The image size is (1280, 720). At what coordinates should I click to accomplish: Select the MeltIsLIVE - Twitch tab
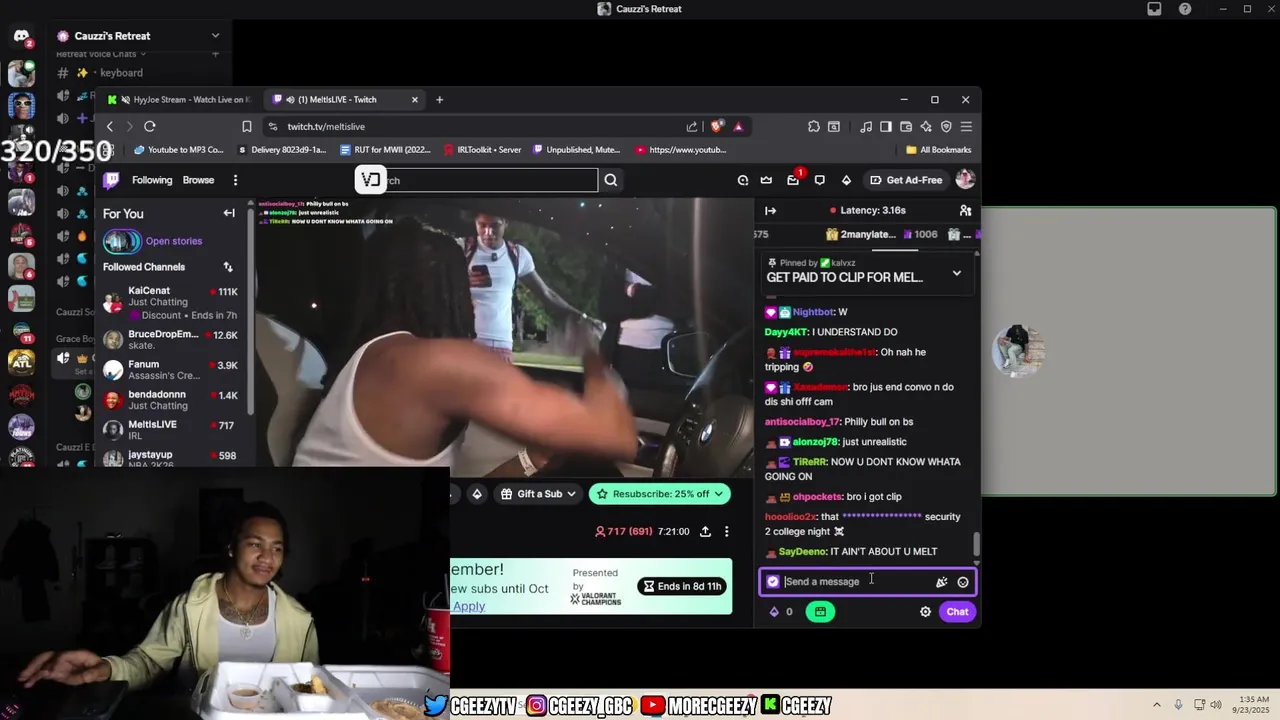coord(343,100)
